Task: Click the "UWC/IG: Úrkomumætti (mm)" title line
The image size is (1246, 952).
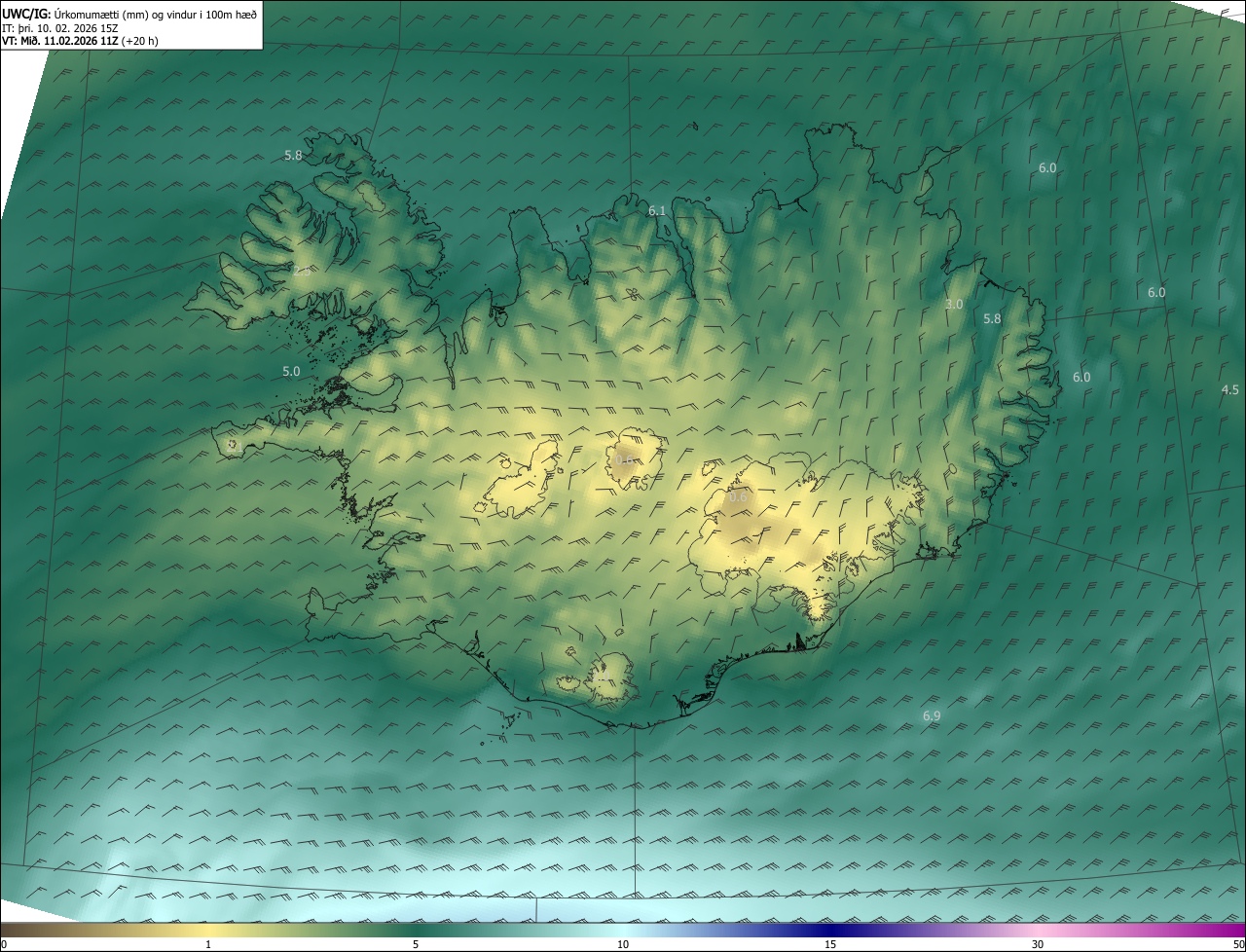Action: 129,15
